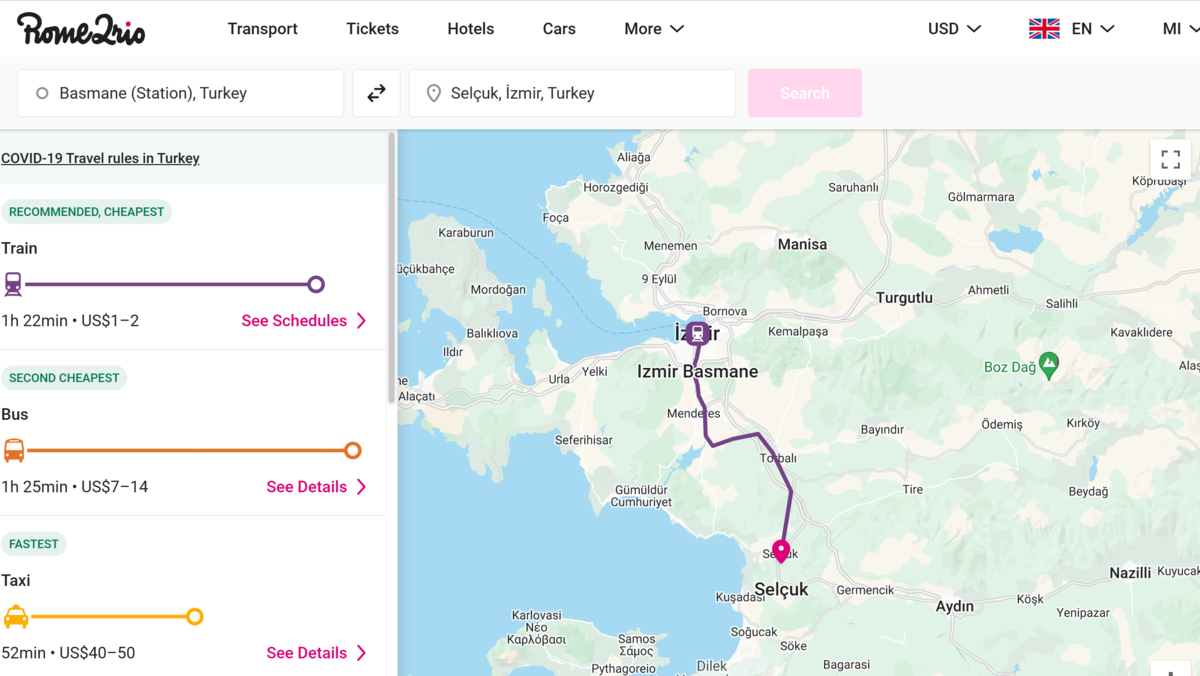Viewport: 1200px width, 676px height.
Task: View See Schedules for the train
Action: pyautogui.click(x=304, y=321)
